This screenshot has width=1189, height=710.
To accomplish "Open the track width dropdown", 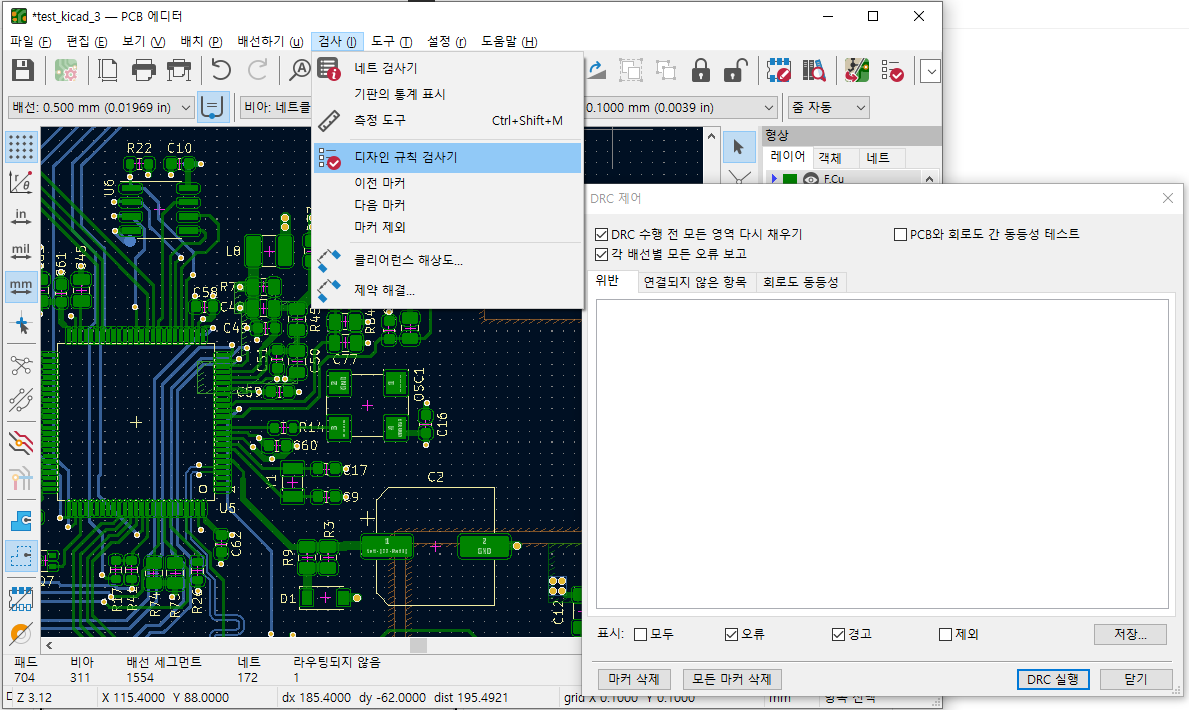I will pos(101,108).
